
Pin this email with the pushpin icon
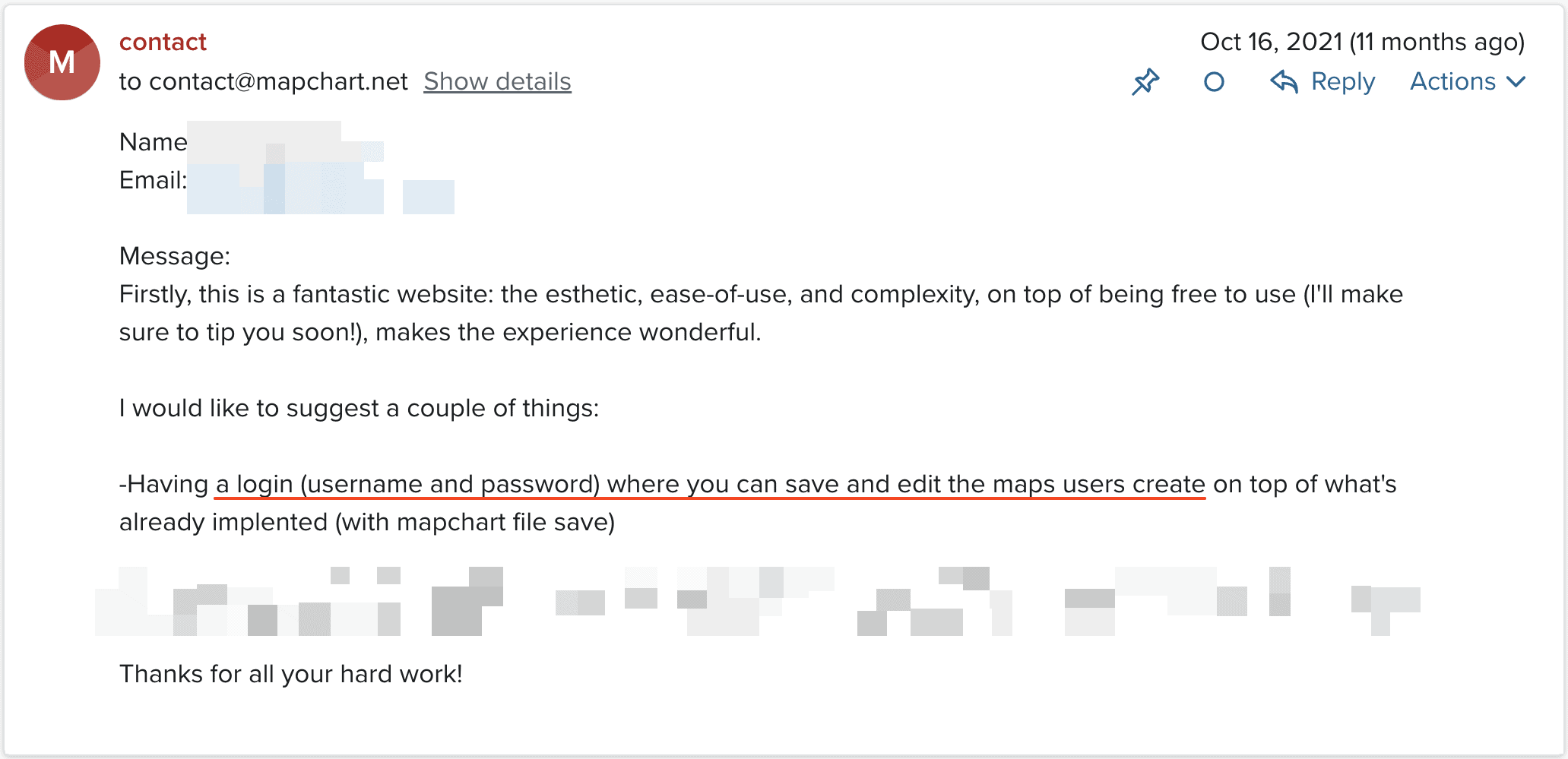click(x=1145, y=82)
